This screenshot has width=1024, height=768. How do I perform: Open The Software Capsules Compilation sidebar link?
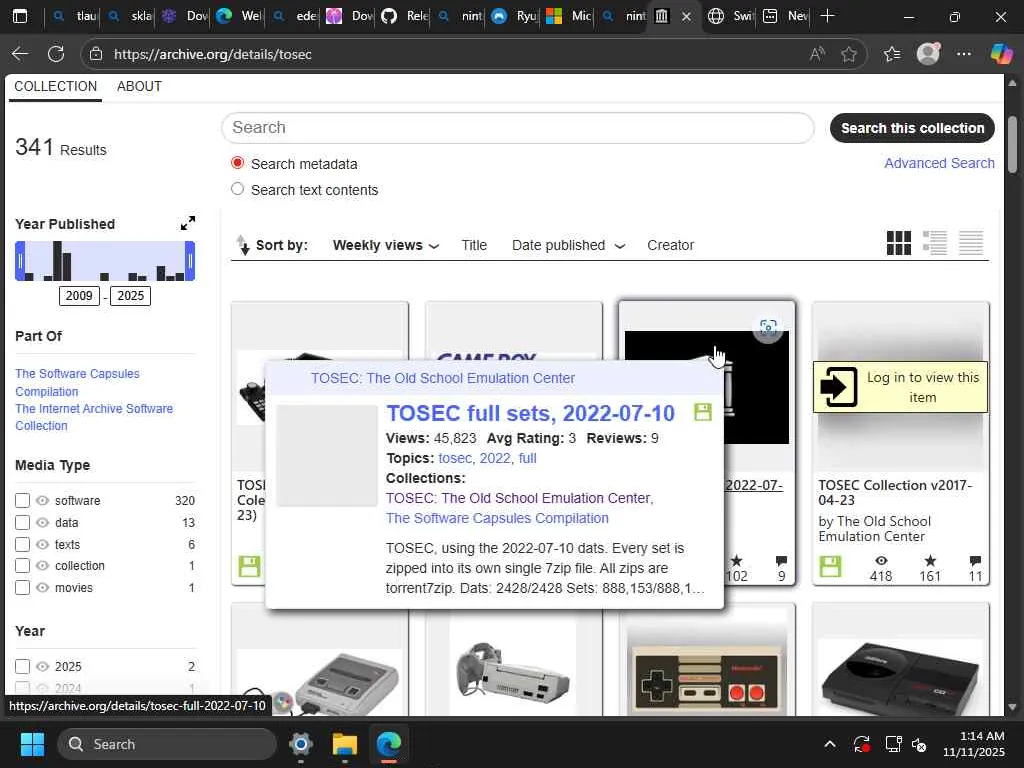(77, 383)
